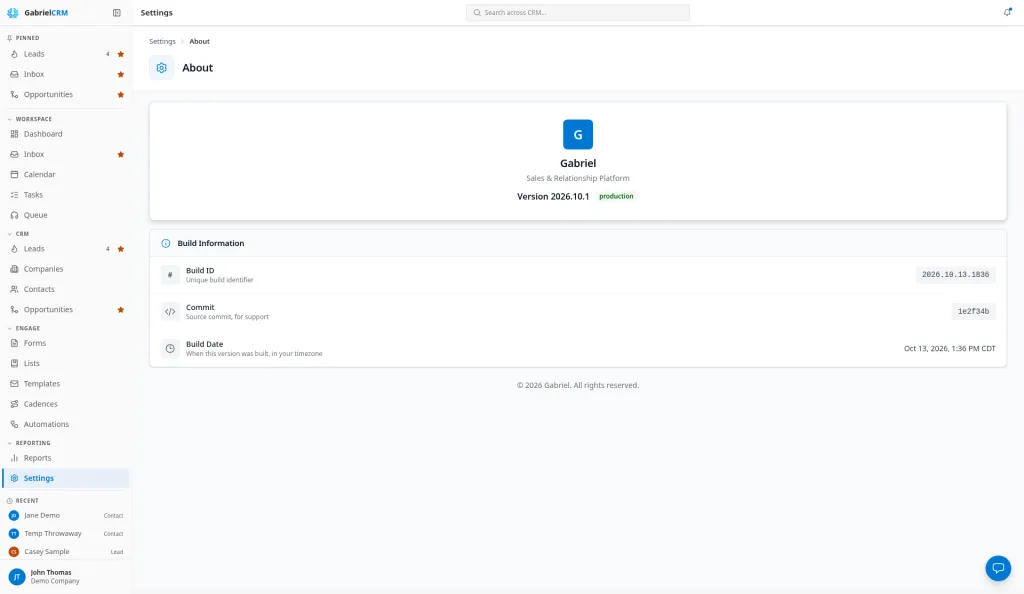Open recent lead Casey Sample

coord(65,552)
